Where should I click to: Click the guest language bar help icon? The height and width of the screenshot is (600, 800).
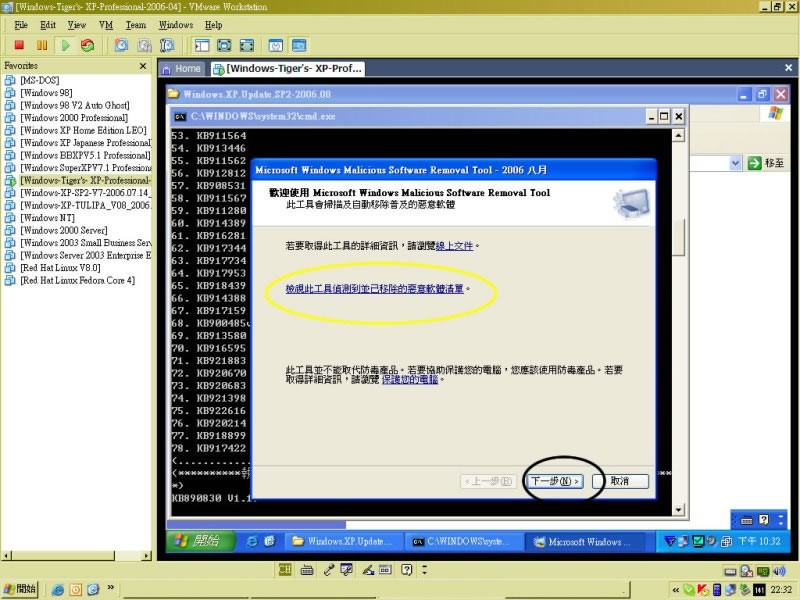pos(764,520)
